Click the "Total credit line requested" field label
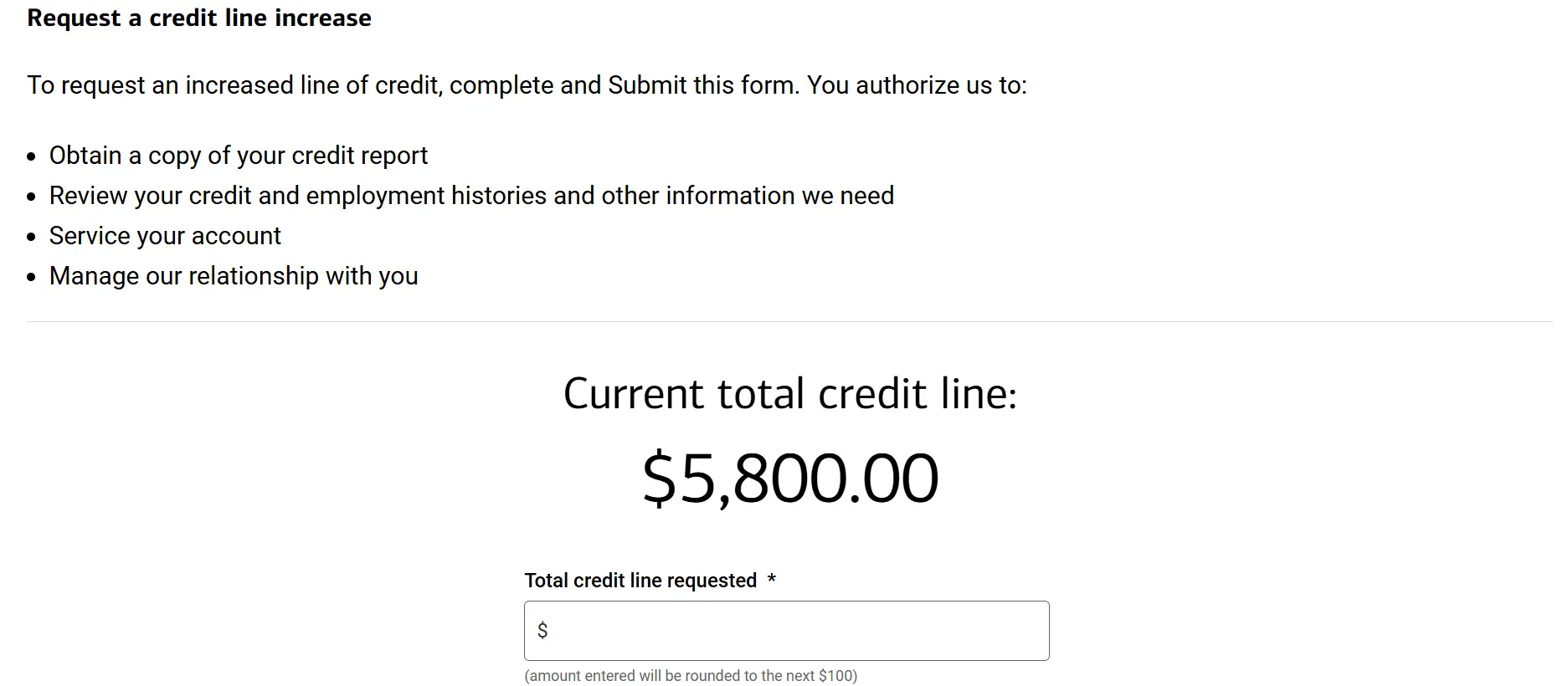The image size is (1568, 686). 640,581
